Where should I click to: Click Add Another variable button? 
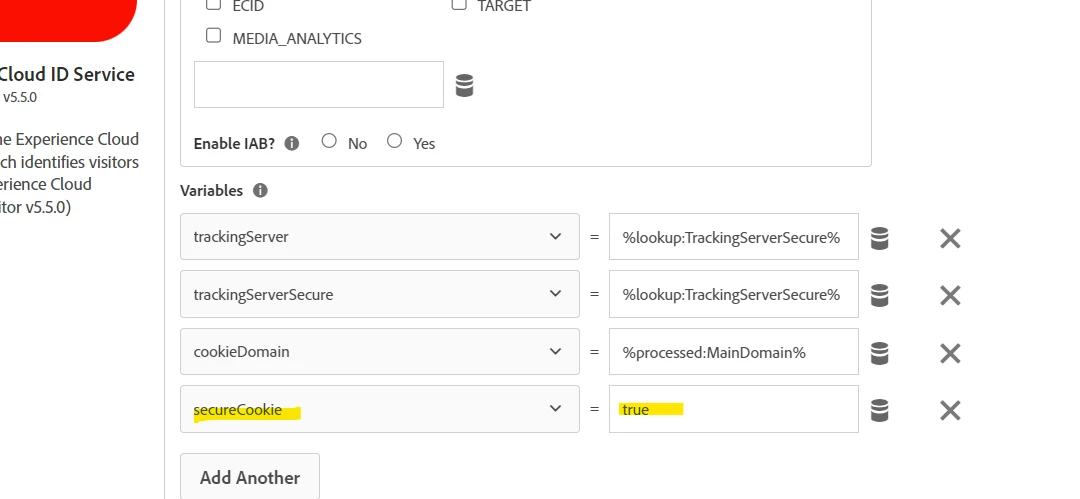[250, 477]
